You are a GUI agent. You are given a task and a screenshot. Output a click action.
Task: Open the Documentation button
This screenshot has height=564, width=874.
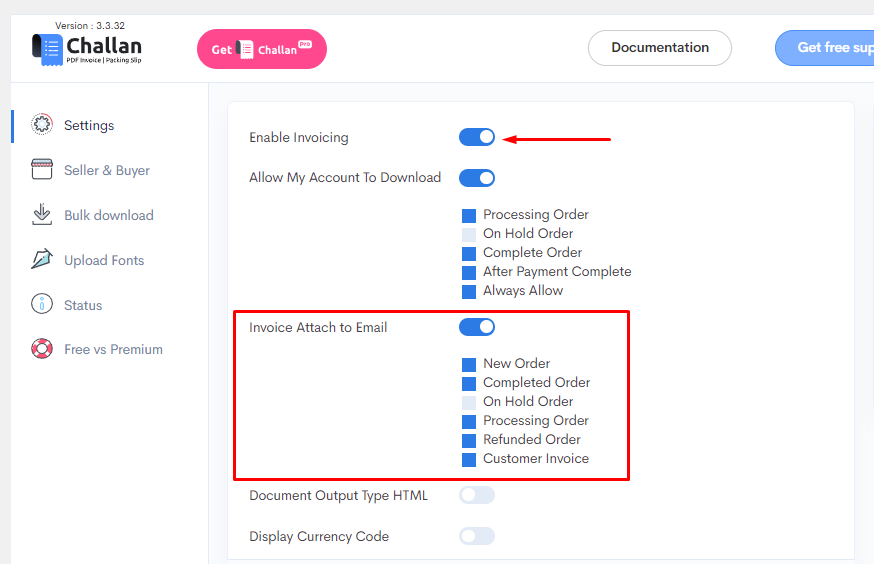pos(660,48)
